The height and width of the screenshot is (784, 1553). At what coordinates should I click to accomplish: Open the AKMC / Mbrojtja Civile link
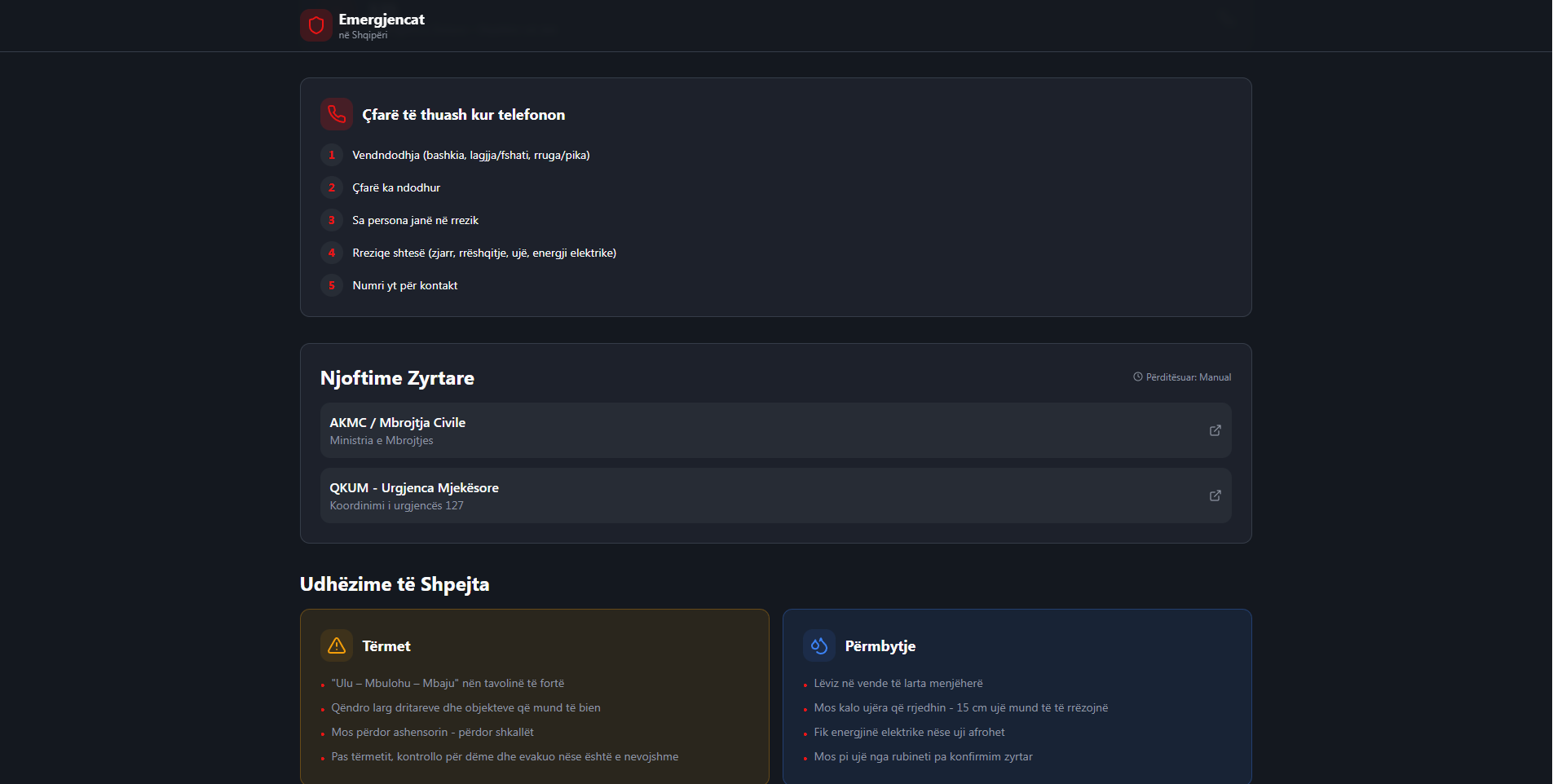397,422
